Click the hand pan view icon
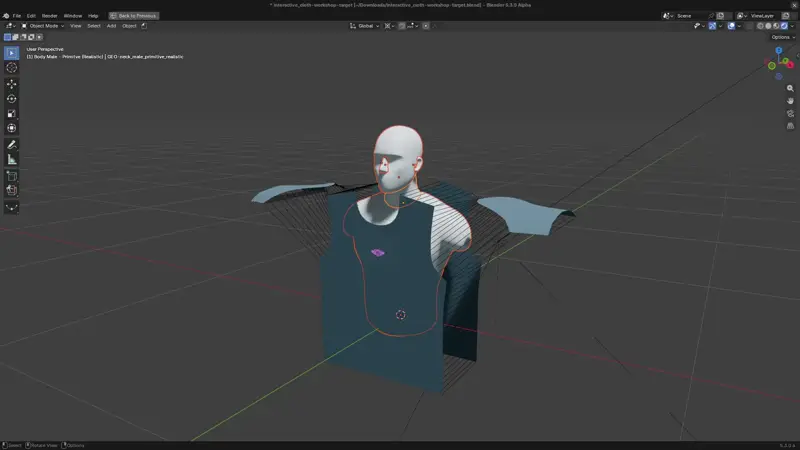Image resolution: width=800 pixels, height=450 pixels. 790,101
